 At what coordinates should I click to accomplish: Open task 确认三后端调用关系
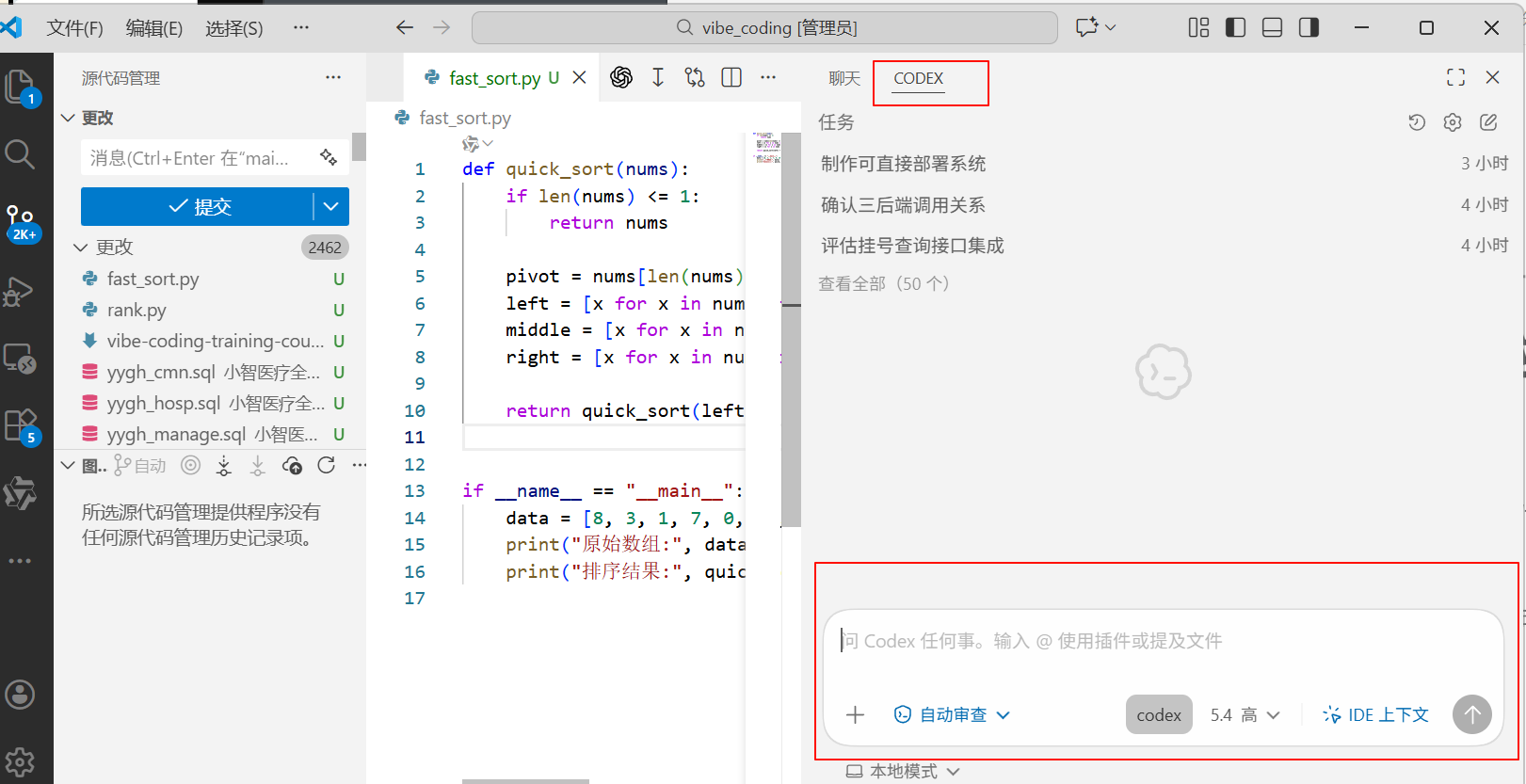(904, 205)
